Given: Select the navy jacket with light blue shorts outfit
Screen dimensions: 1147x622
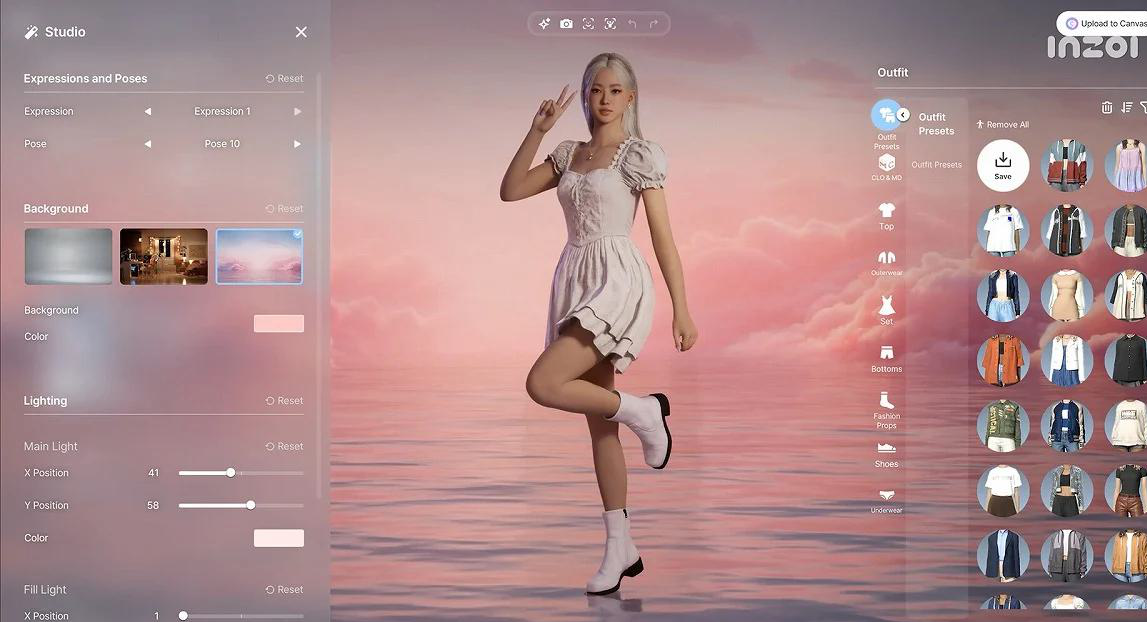Looking at the screenshot, I should click(1003, 296).
